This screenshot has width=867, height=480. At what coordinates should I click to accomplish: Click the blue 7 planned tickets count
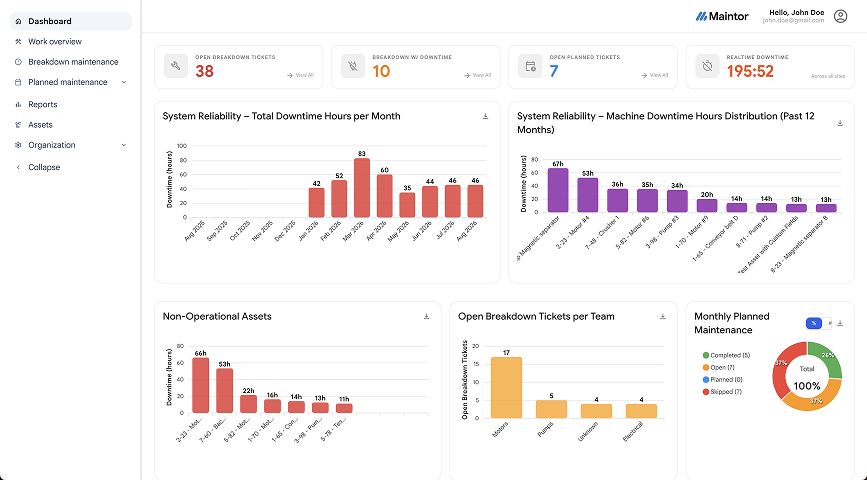click(x=553, y=71)
